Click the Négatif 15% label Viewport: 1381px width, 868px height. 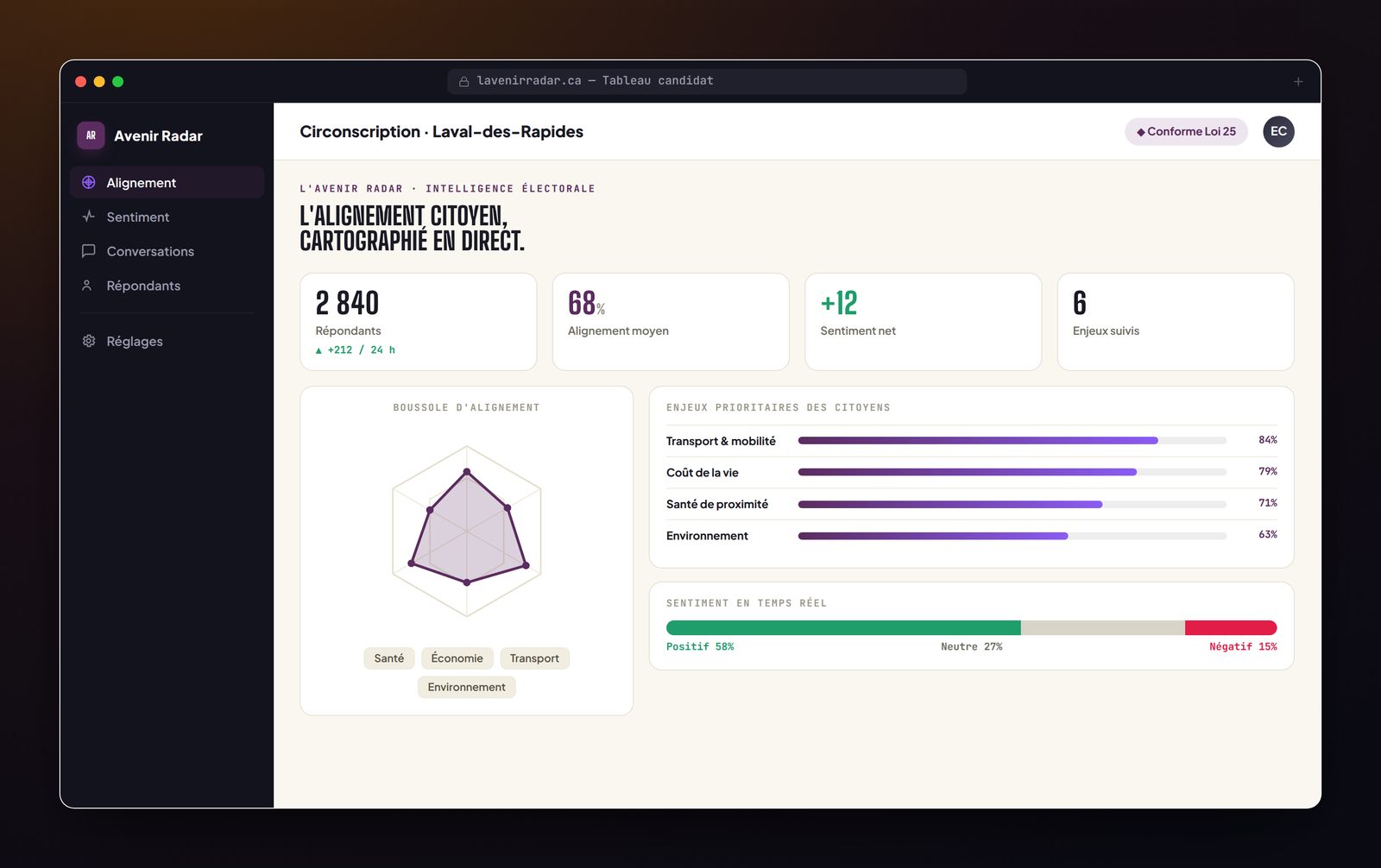click(1243, 646)
